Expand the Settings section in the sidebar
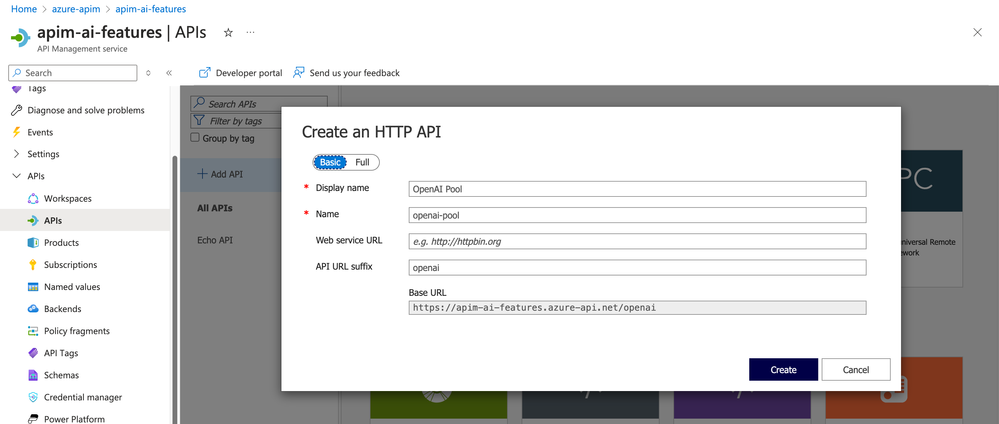Image resolution: width=999 pixels, height=424 pixels. tap(17, 154)
